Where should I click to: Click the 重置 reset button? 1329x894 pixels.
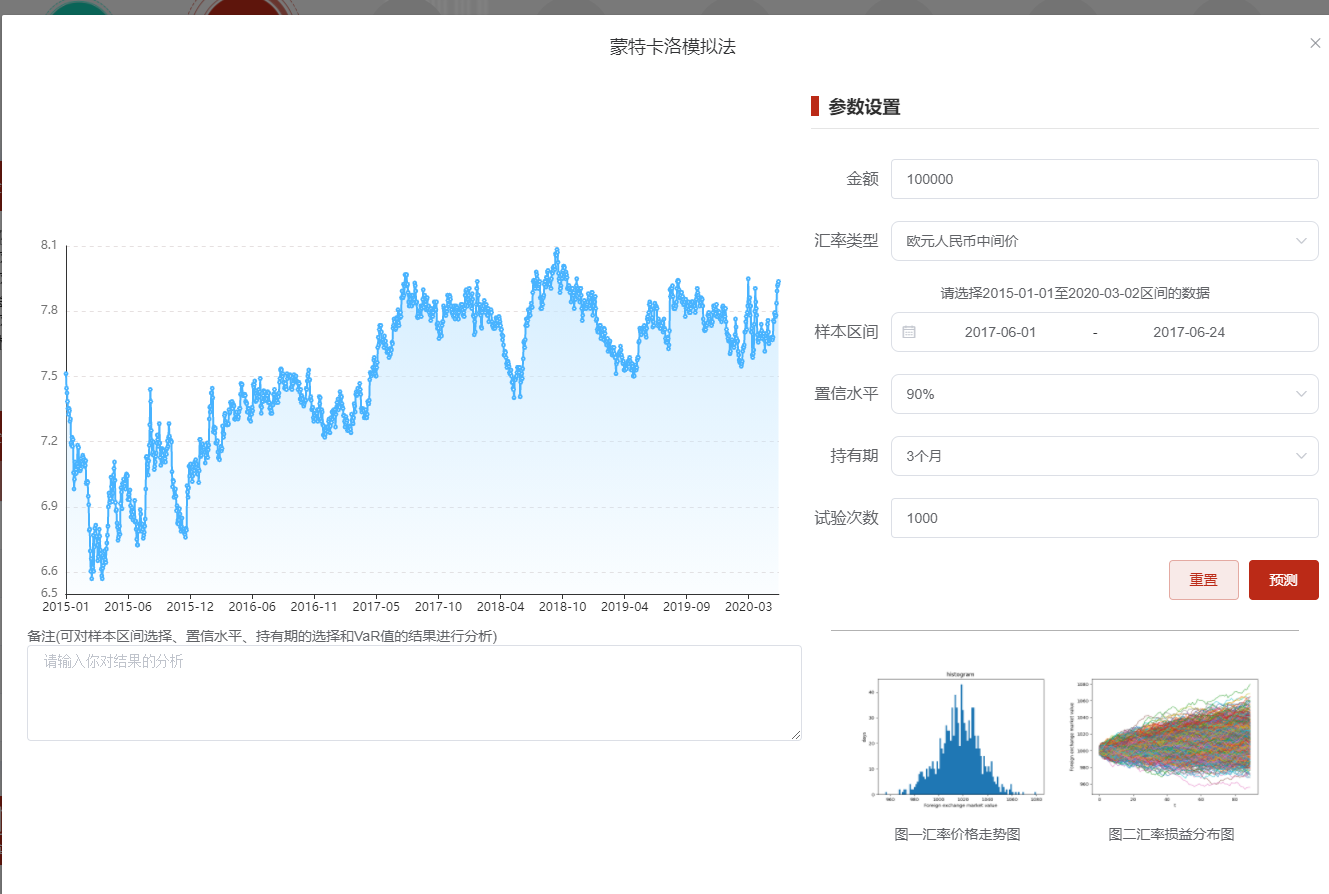click(x=1203, y=579)
